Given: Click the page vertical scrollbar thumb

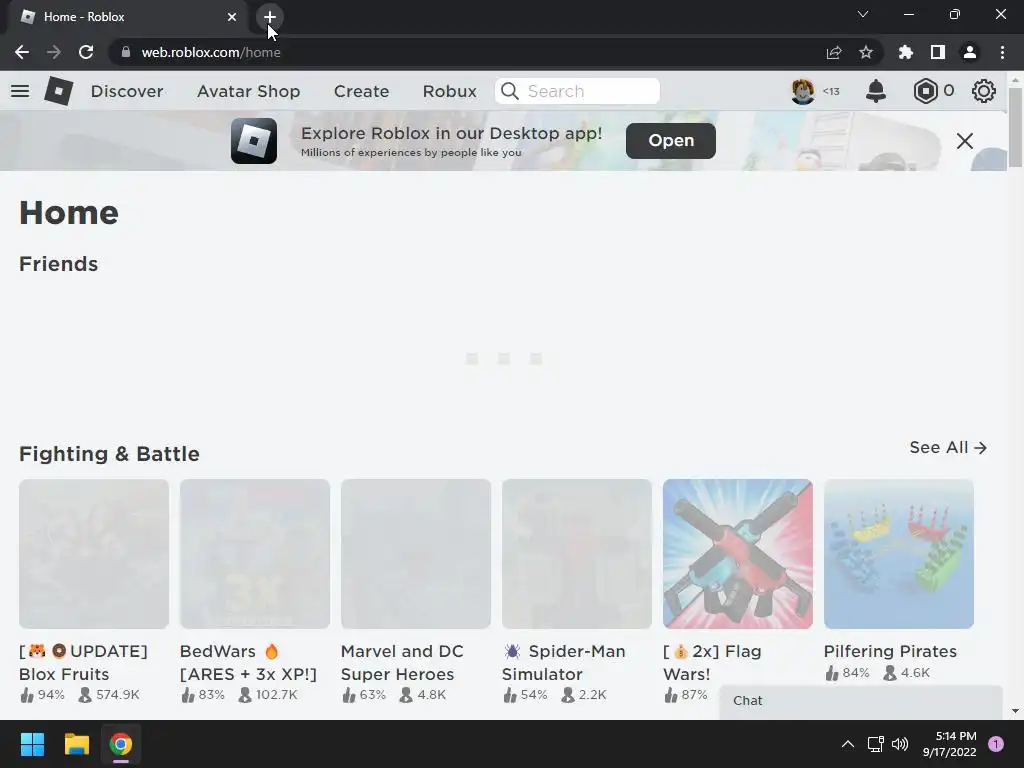Looking at the screenshot, I should tap(1015, 125).
